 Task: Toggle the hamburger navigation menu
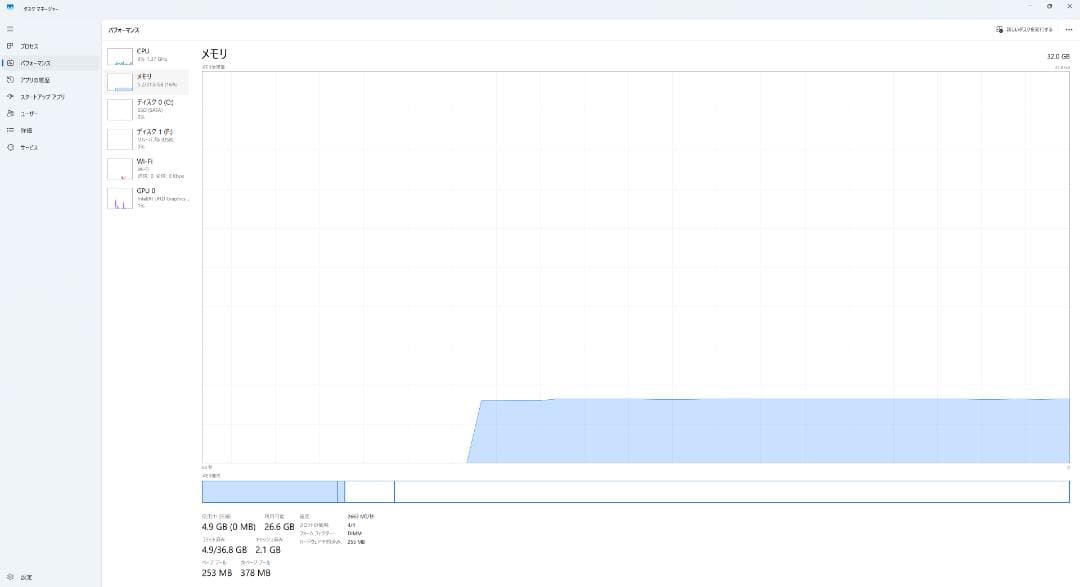10,29
